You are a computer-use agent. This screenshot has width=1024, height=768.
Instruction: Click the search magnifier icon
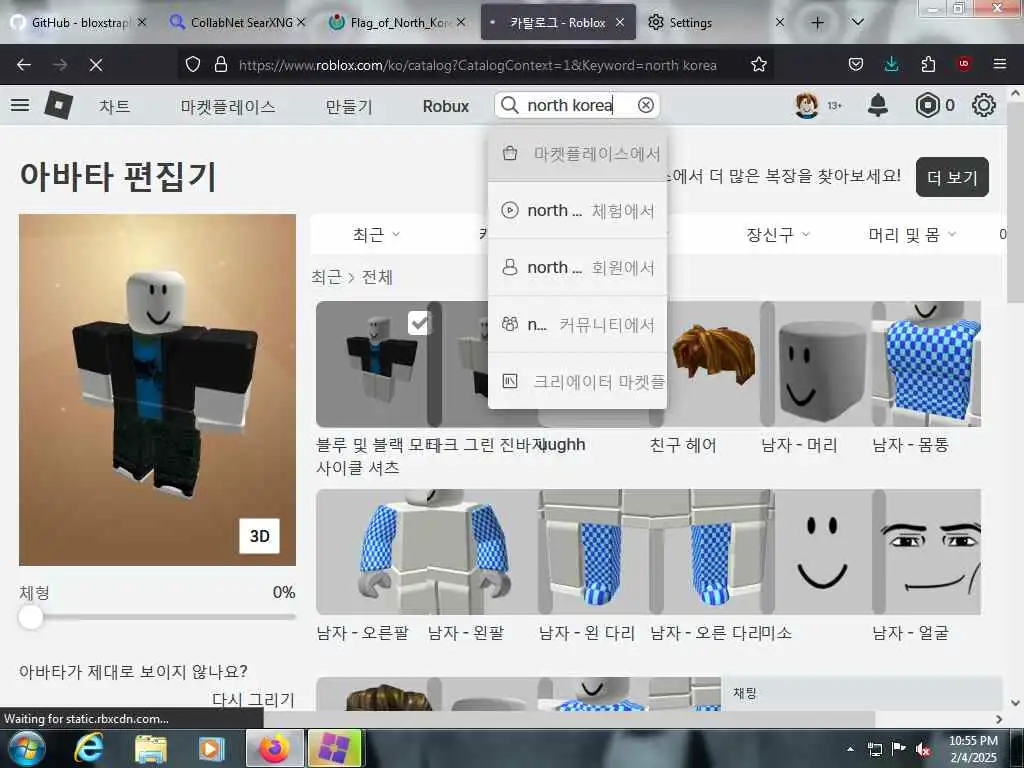[x=509, y=105]
